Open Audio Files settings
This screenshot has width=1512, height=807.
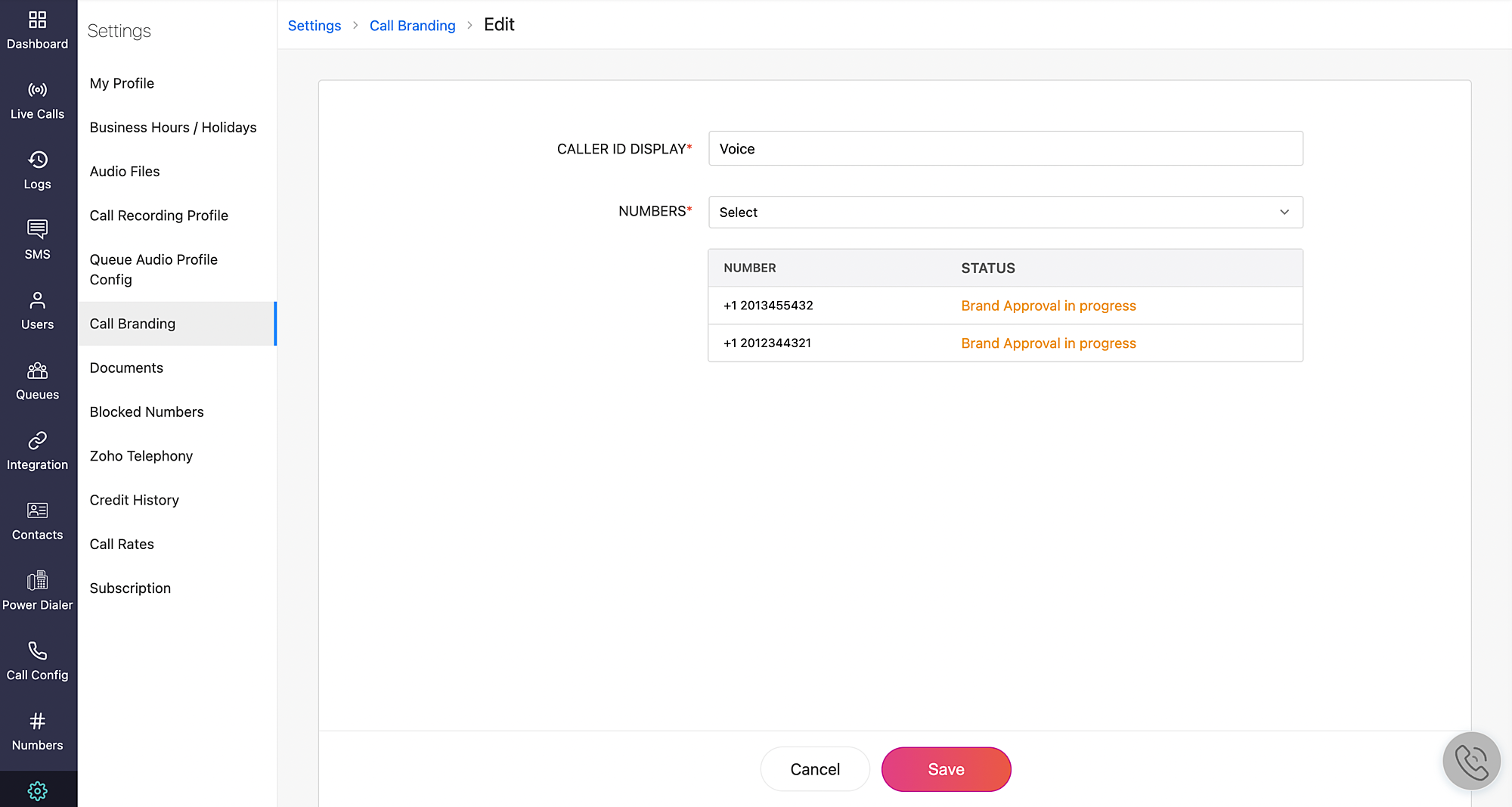(x=125, y=171)
